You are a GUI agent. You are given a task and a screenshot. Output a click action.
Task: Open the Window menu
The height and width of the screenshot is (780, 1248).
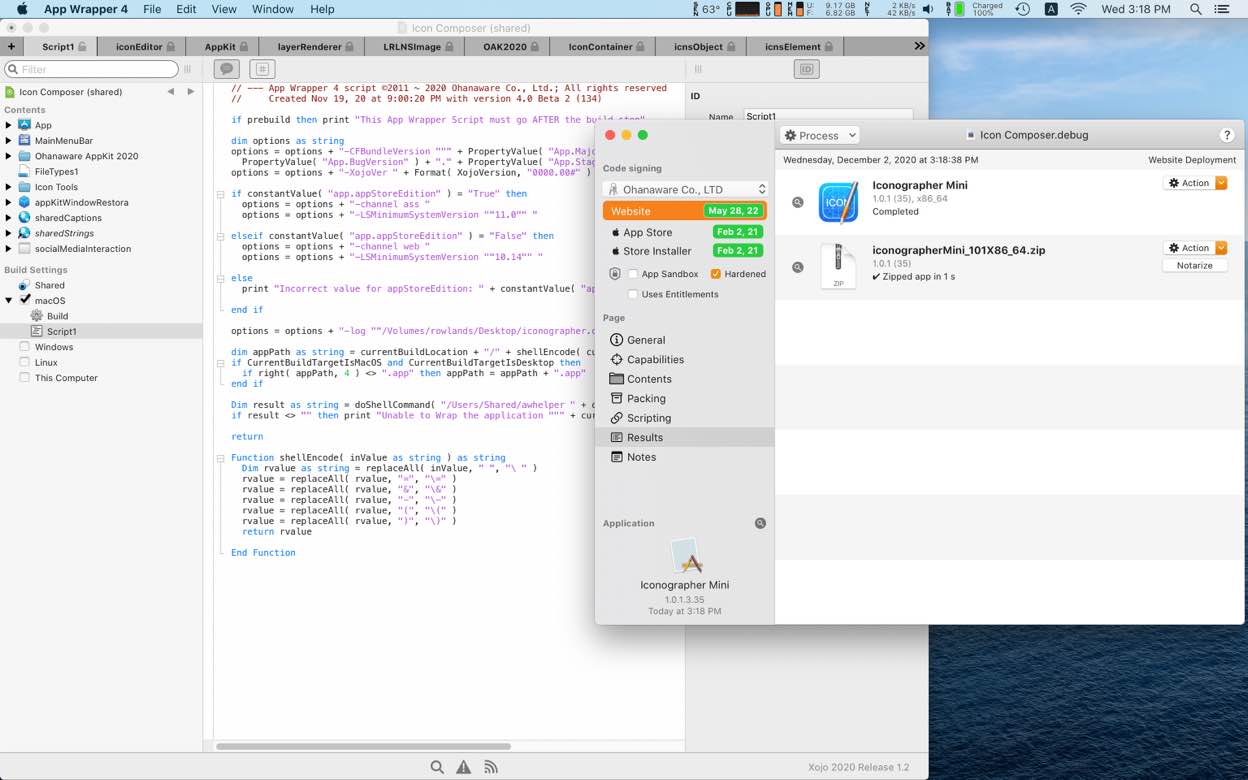tap(272, 9)
